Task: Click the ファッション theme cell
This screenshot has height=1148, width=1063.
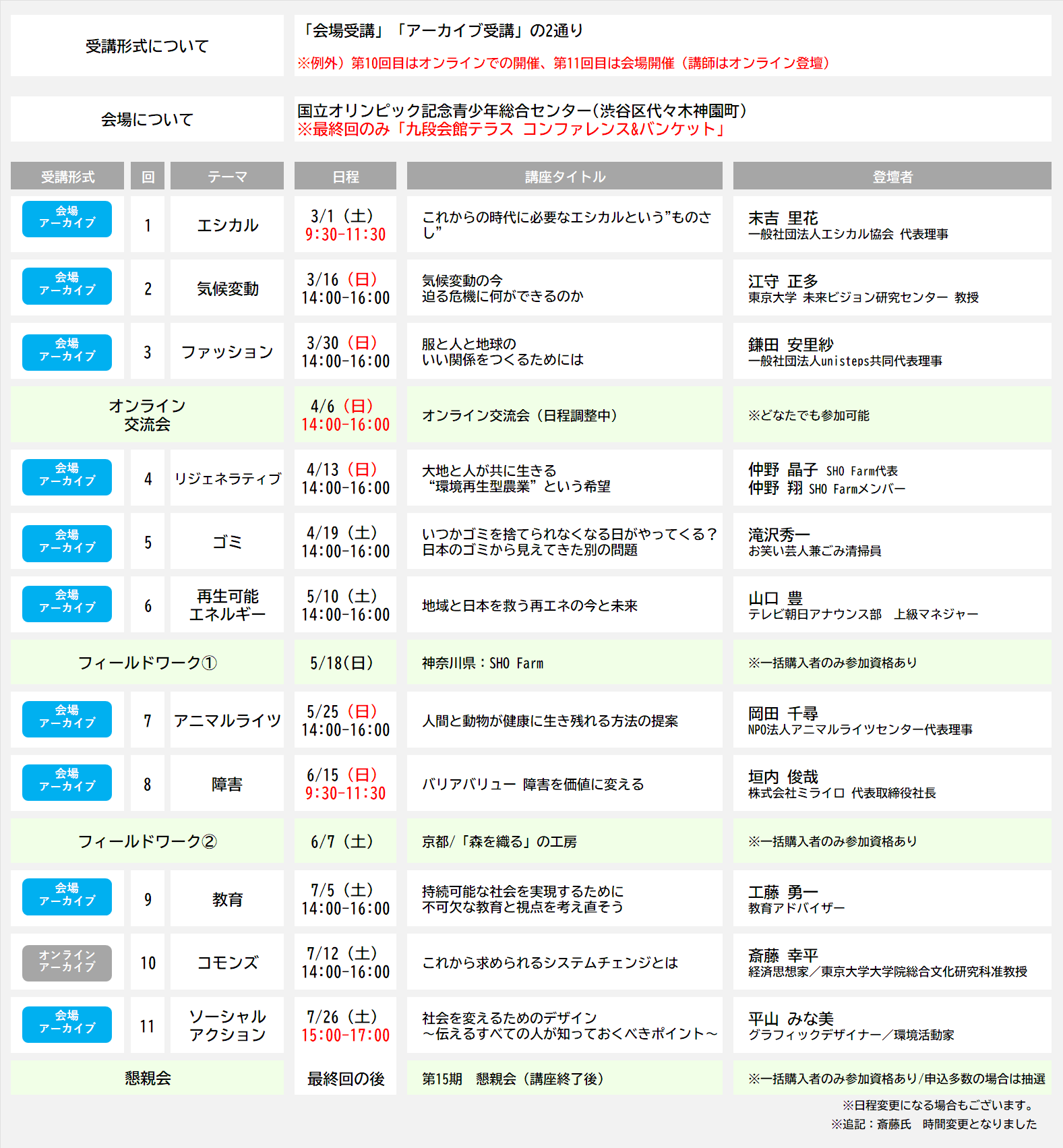Action: 227,351
